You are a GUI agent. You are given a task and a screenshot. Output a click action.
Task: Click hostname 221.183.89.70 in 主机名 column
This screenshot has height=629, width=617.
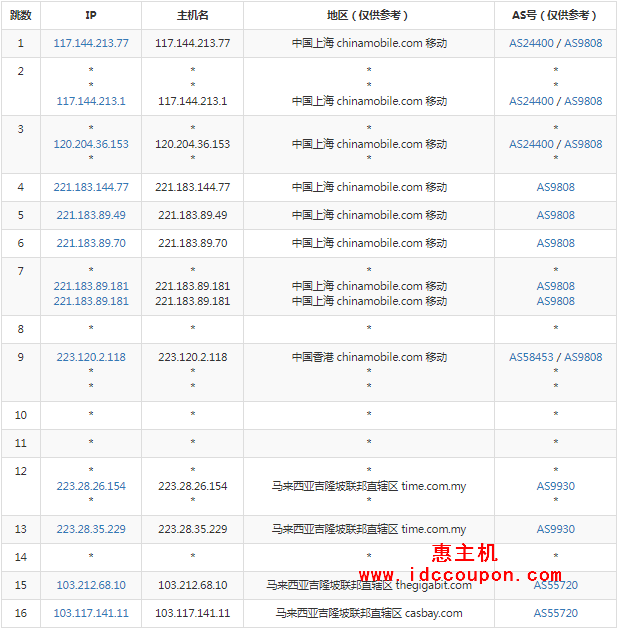[193, 243]
